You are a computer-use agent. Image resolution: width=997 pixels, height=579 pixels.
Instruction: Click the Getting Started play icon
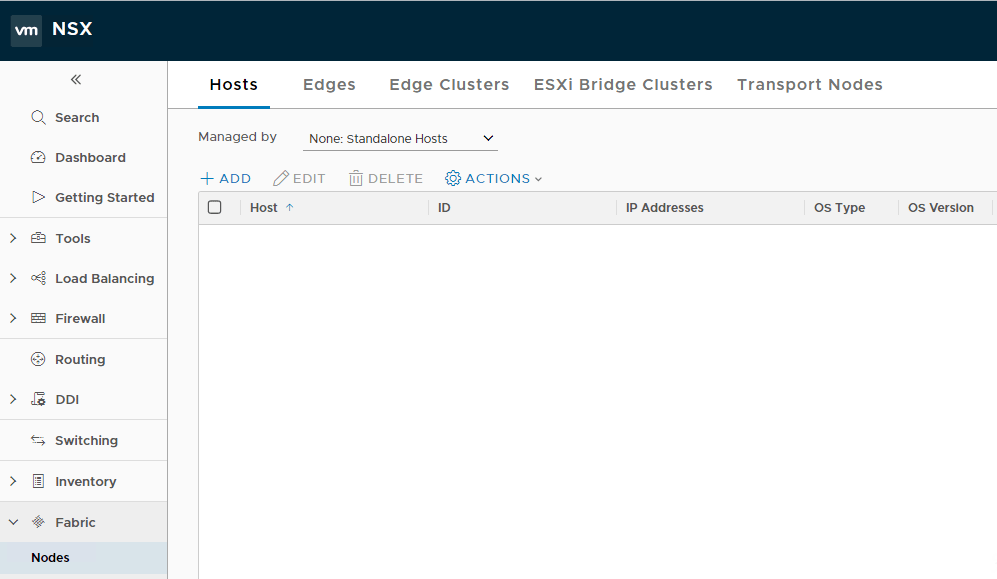click(x=38, y=197)
